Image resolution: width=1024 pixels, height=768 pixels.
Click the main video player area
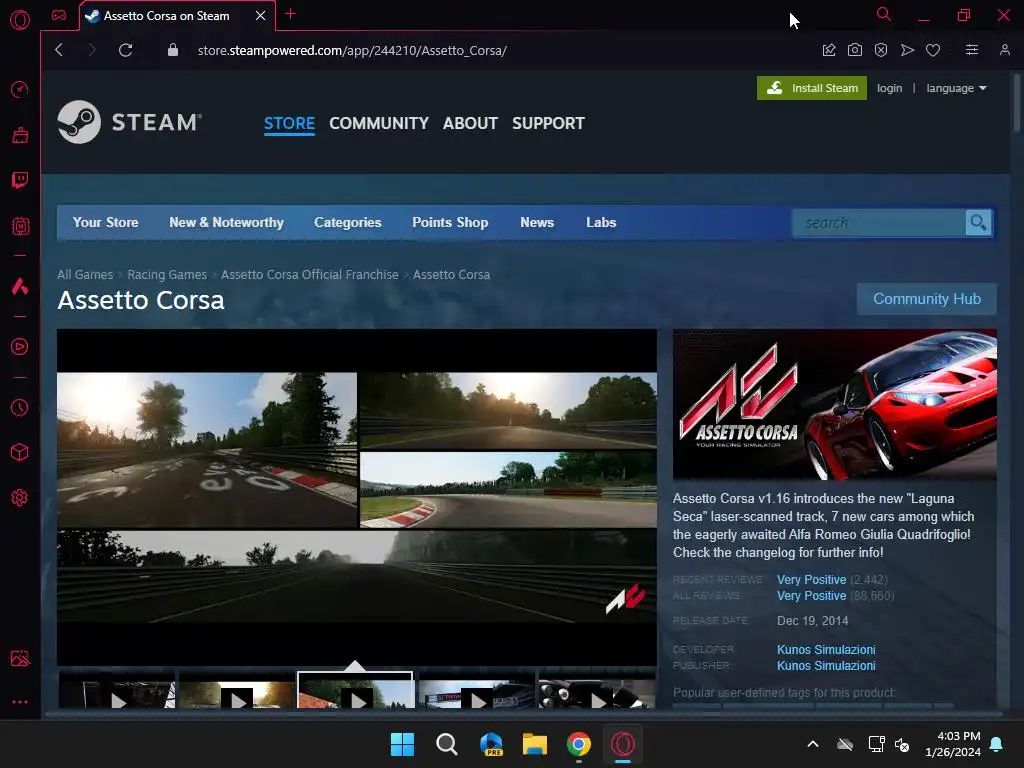[x=357, y=497]
